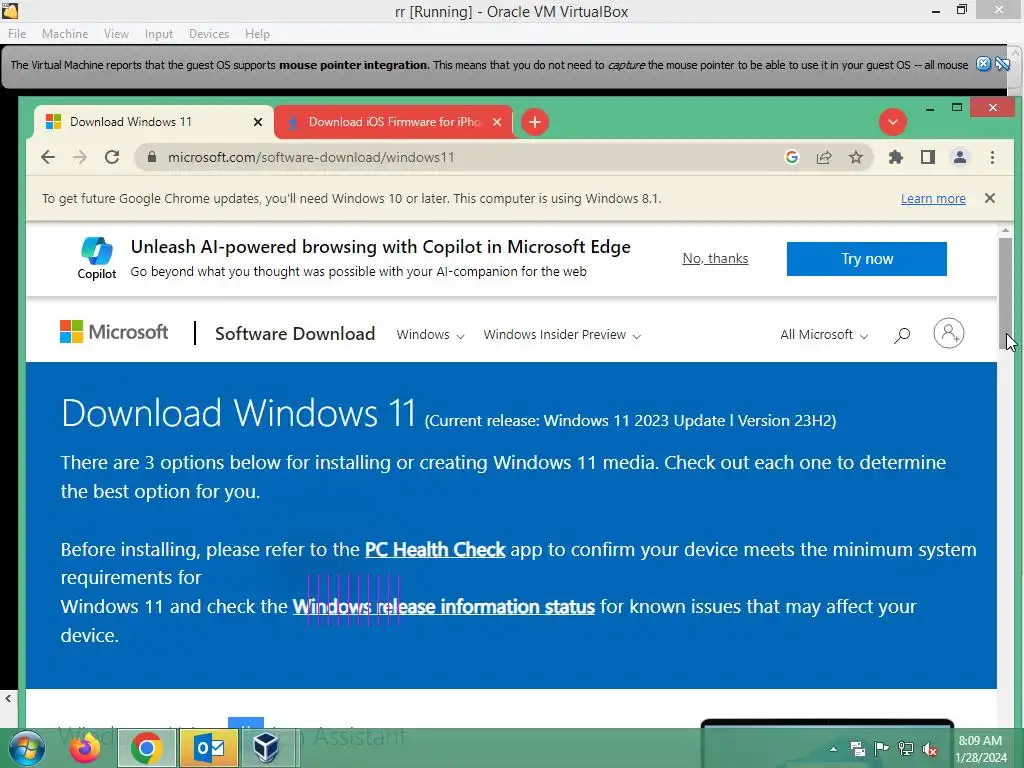
Task: Click the Google icon in address bar
Action: click(x=792, y=157)
